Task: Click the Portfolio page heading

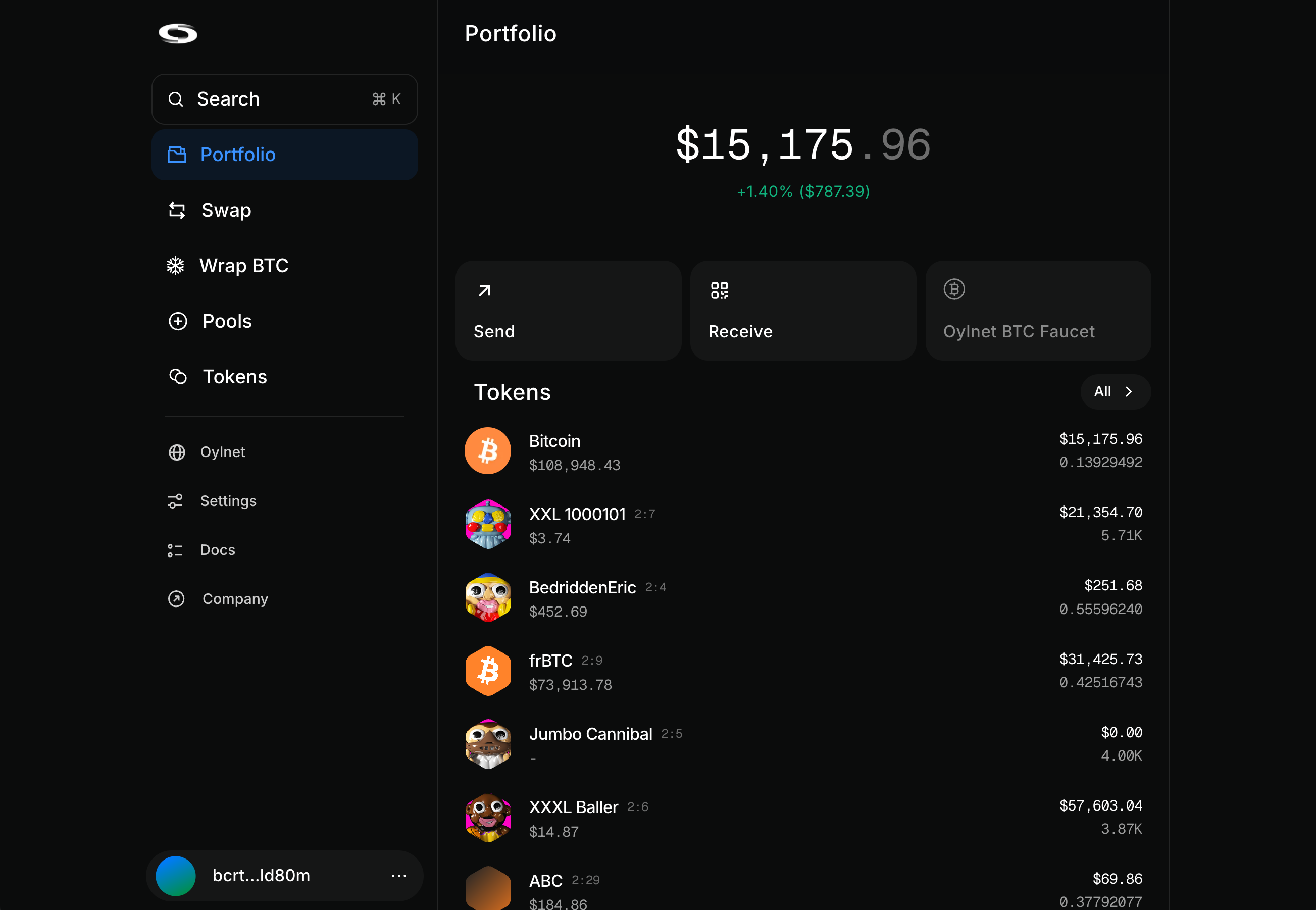Action: 511,34
